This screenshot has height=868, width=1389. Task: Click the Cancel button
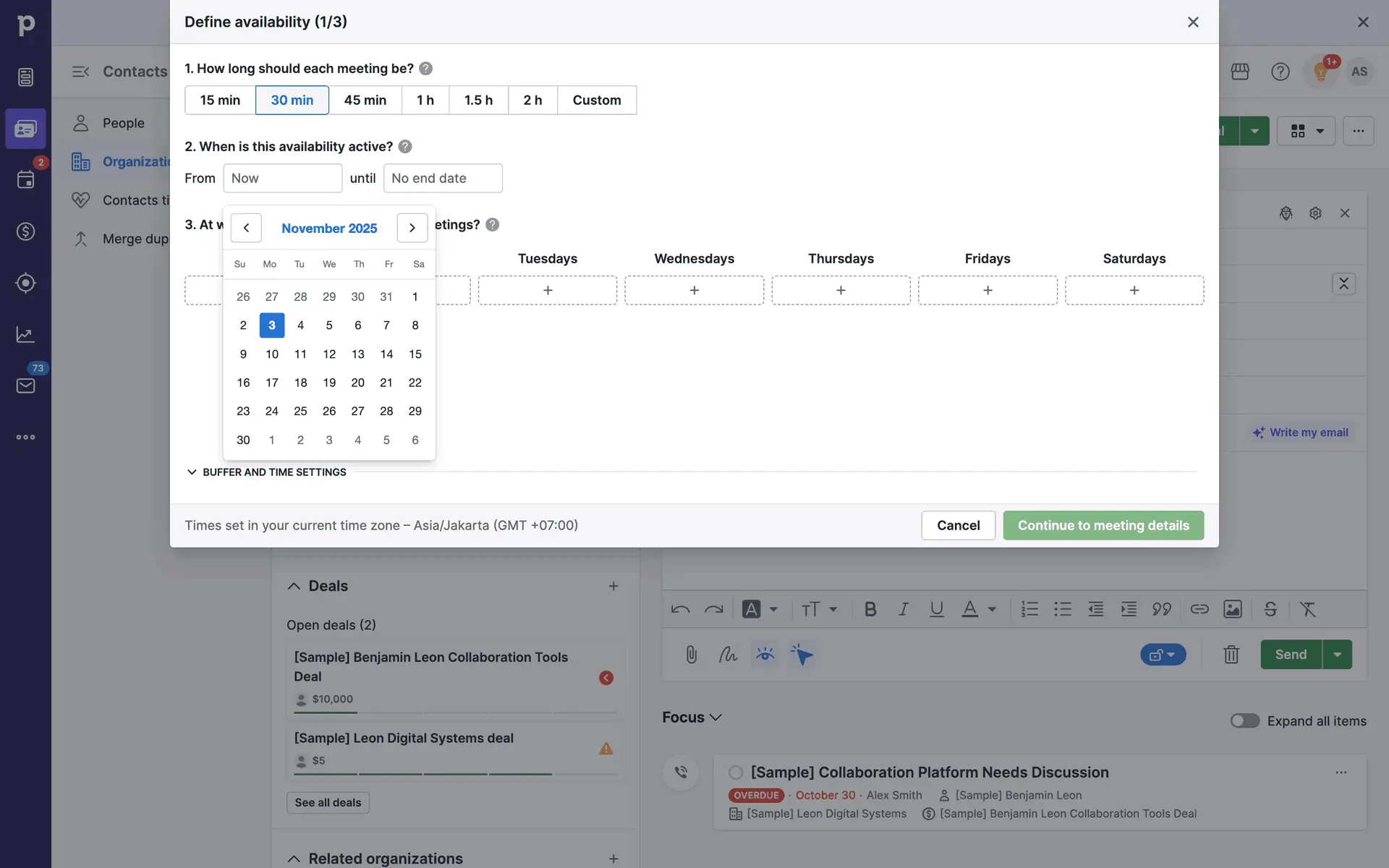click(958, 525)
